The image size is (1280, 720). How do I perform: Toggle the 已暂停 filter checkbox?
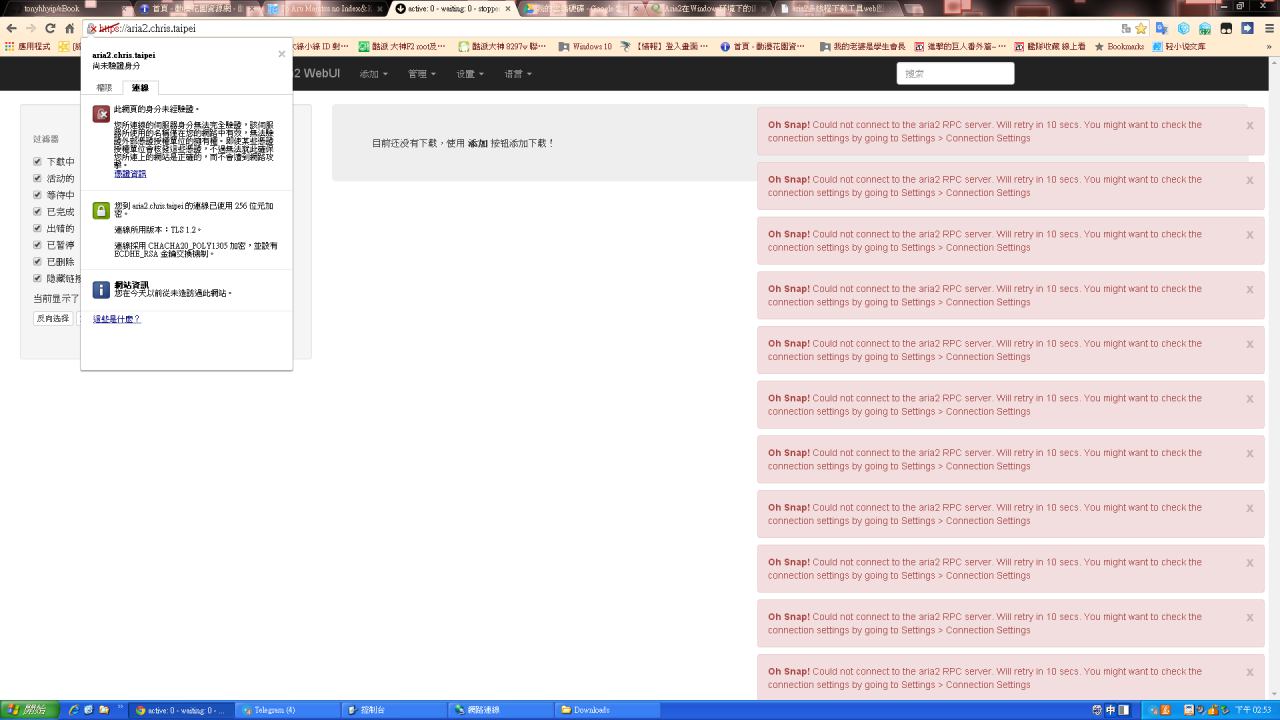click(x=37, y=245)
